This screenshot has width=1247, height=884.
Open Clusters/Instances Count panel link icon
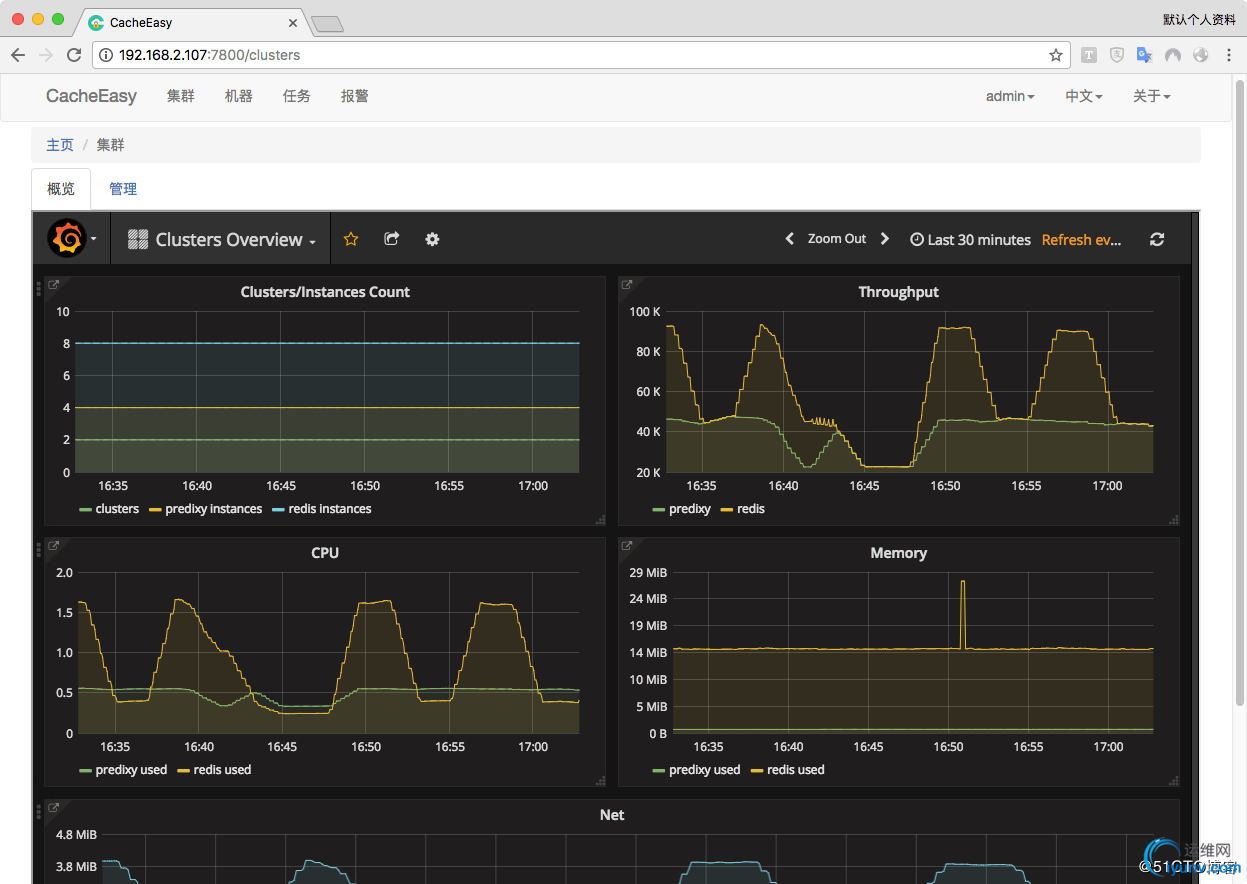coord(54,285)
